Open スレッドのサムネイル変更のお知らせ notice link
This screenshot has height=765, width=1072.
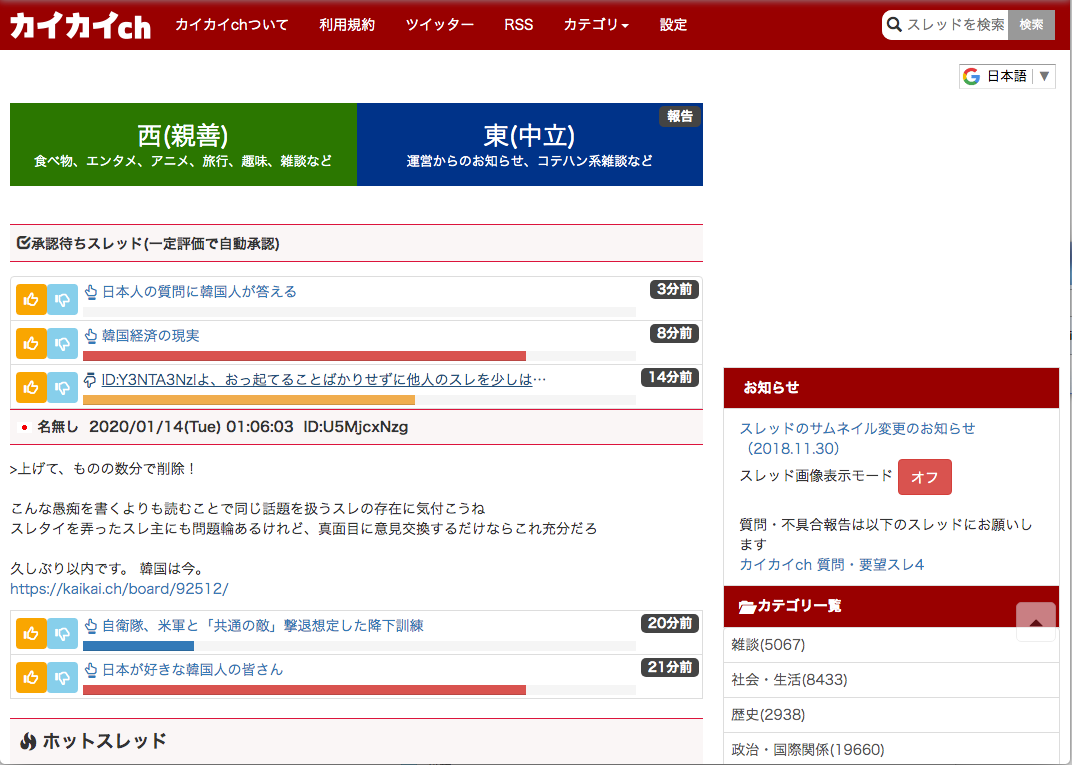pos(857,438)
